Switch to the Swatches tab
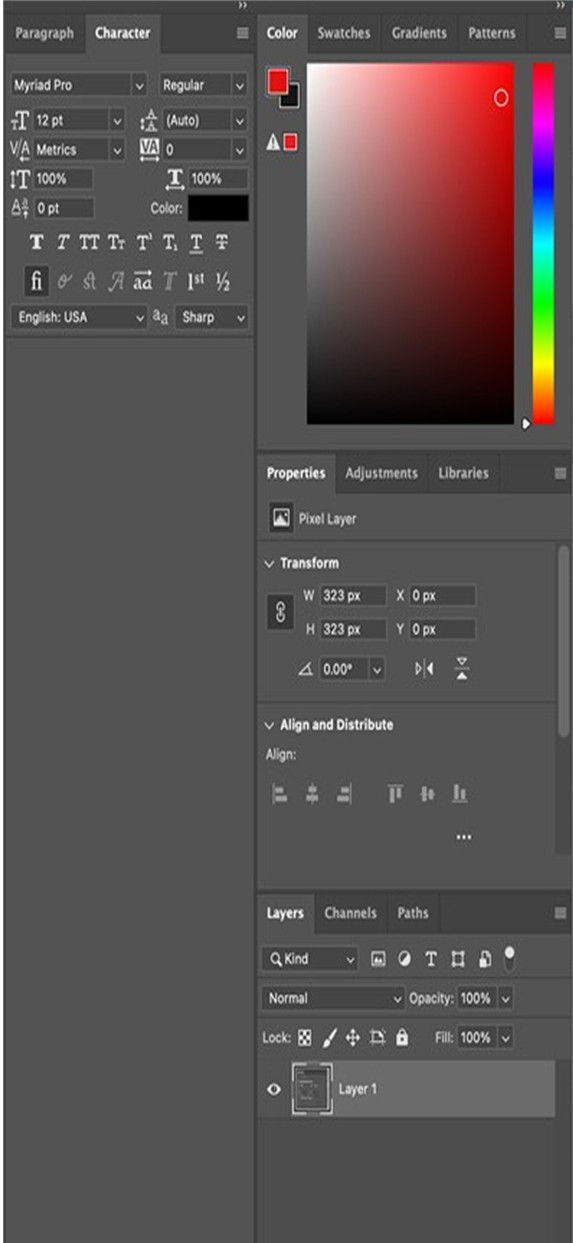This screenshot has height=1243, width=573. (x=344, y=33)
